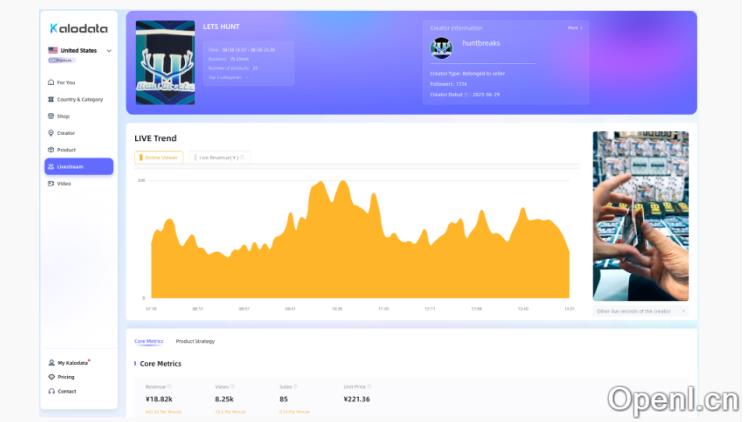Play the livestream video preview

pos(640,216)
